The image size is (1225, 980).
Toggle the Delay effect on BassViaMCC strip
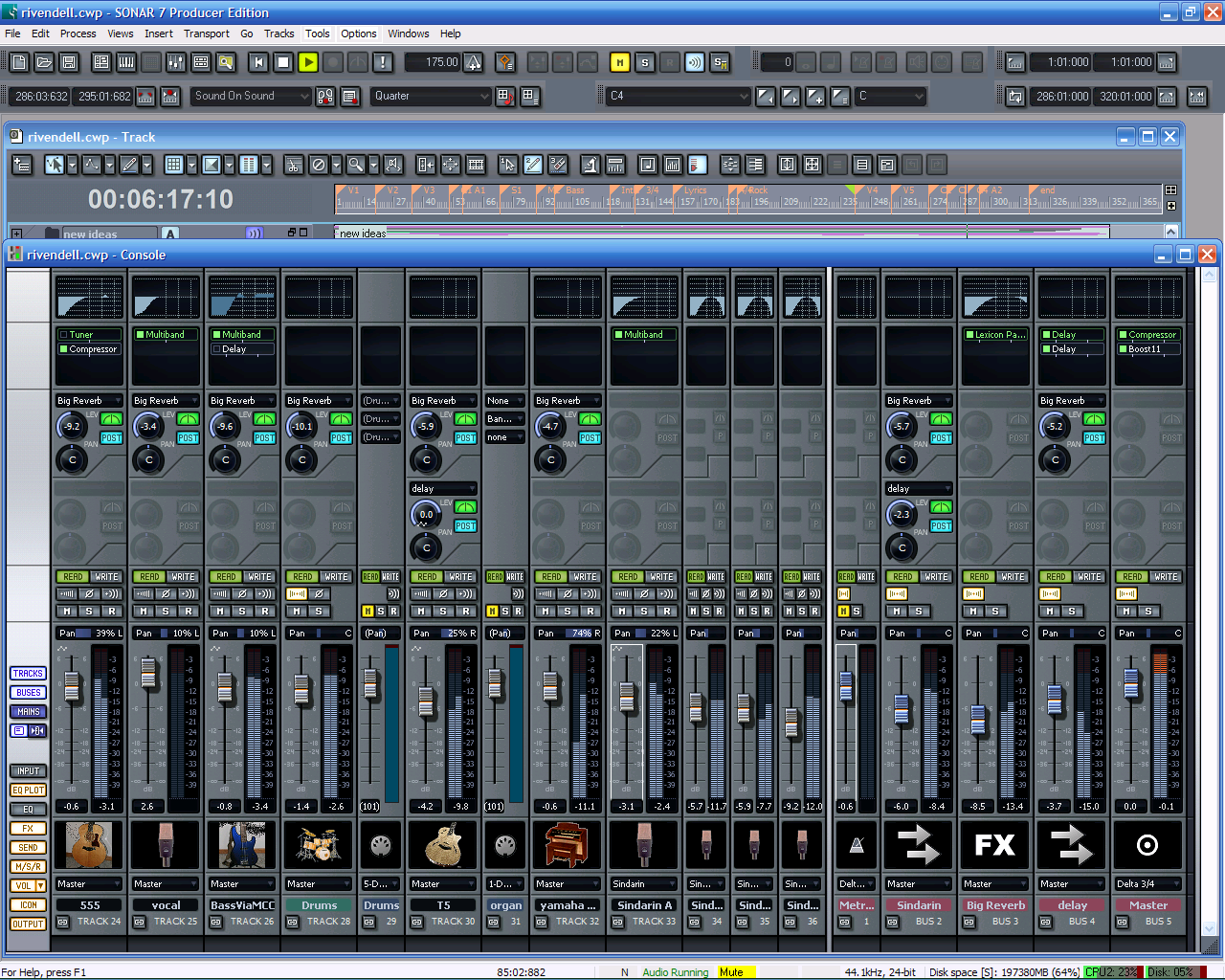click(217, 349)
